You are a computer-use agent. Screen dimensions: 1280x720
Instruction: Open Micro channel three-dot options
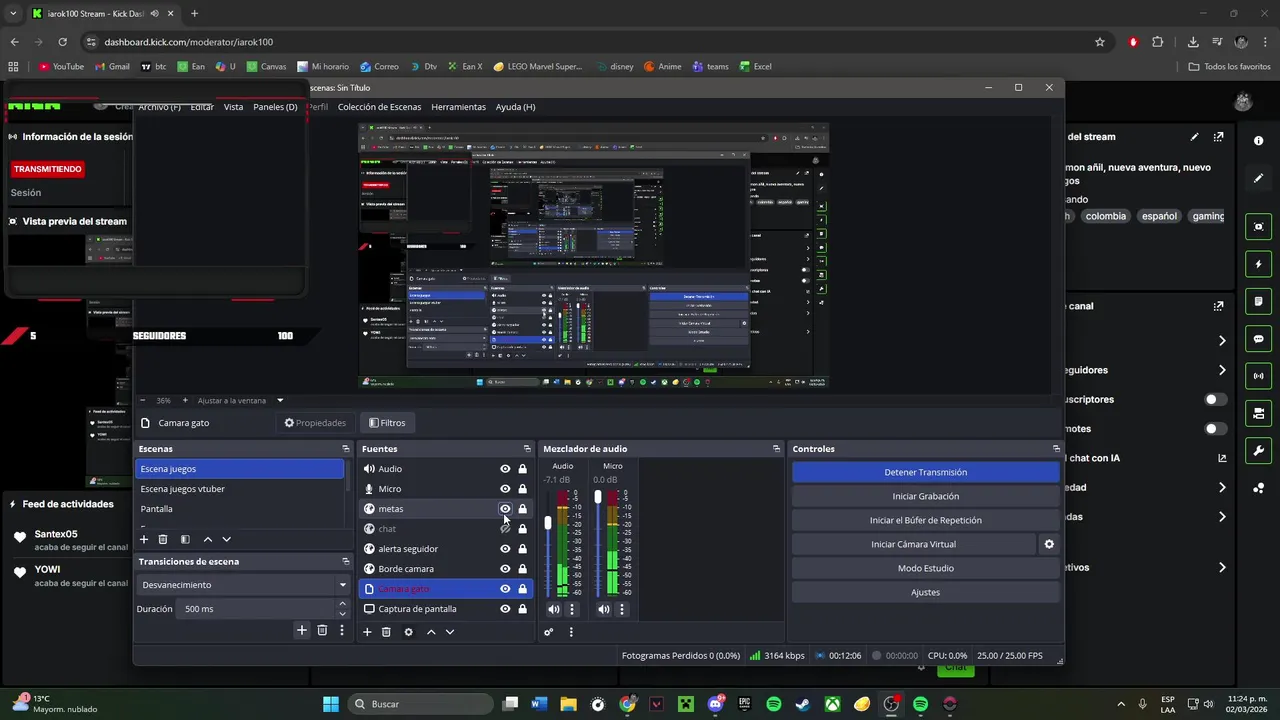coord(622,609)
